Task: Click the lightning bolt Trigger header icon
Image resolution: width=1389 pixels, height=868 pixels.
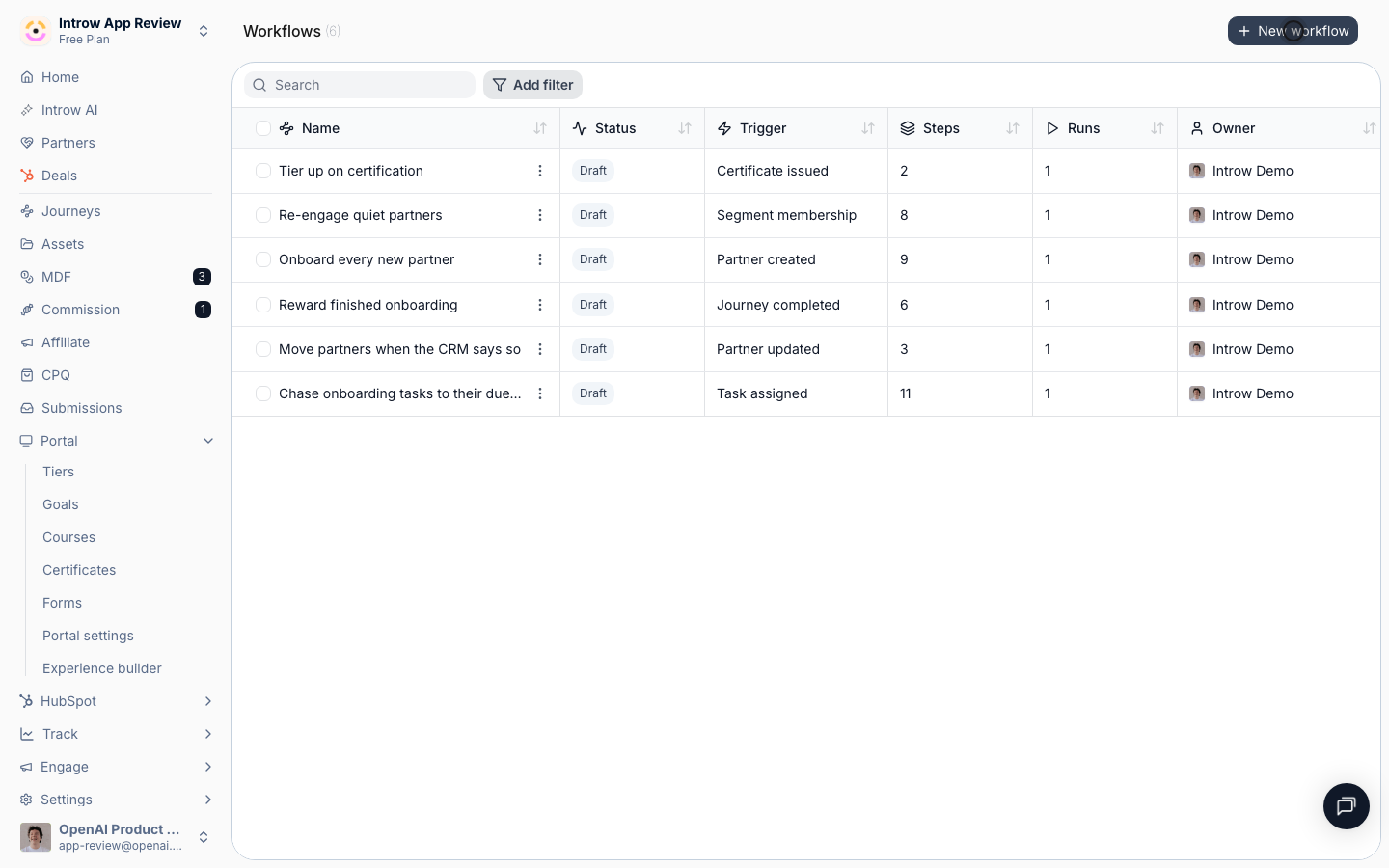Action: coord(724,128)
